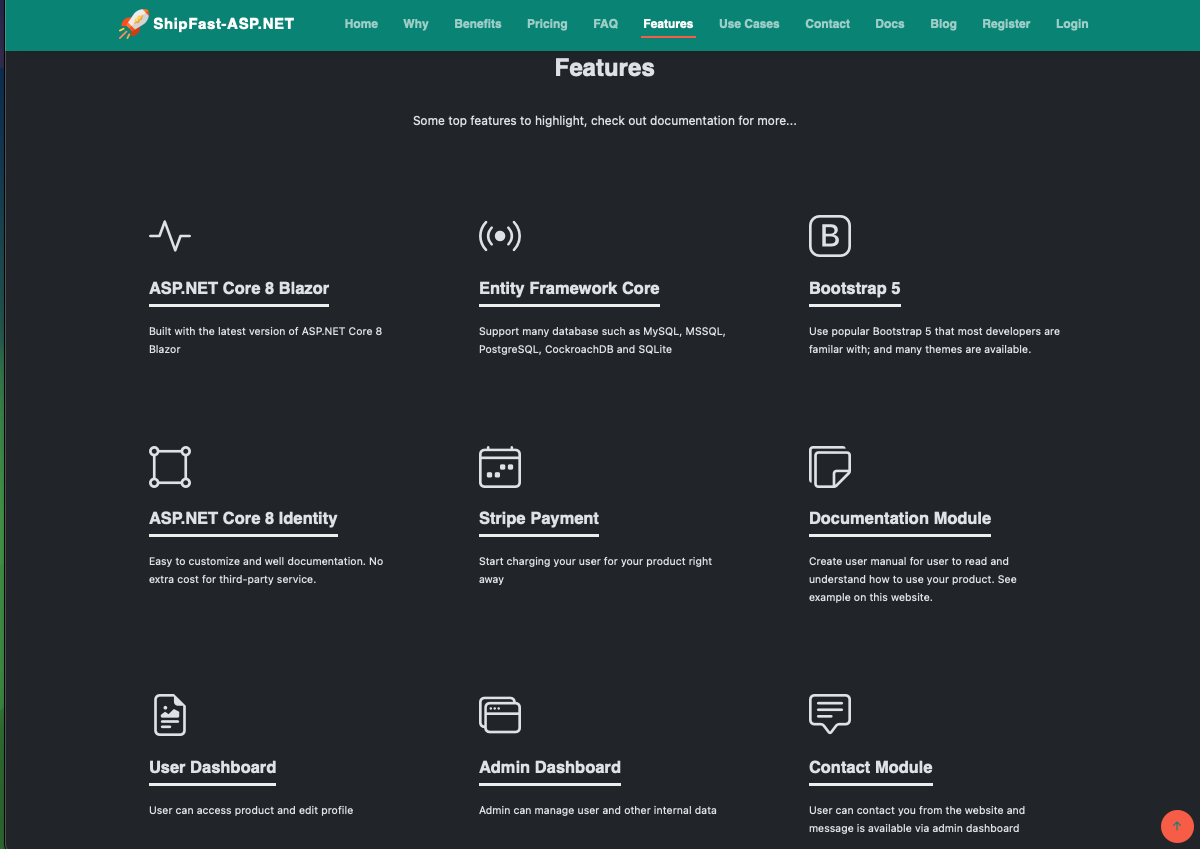Navigate to Pricing
This screenshot has height=849, width=1200.
point(547,24)
